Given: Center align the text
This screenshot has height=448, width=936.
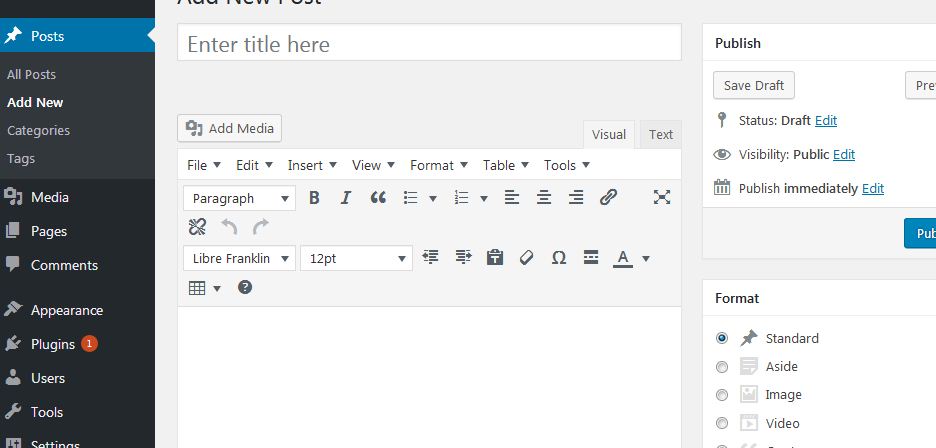Looking at the screenshot, I should [x=544, y=198].
